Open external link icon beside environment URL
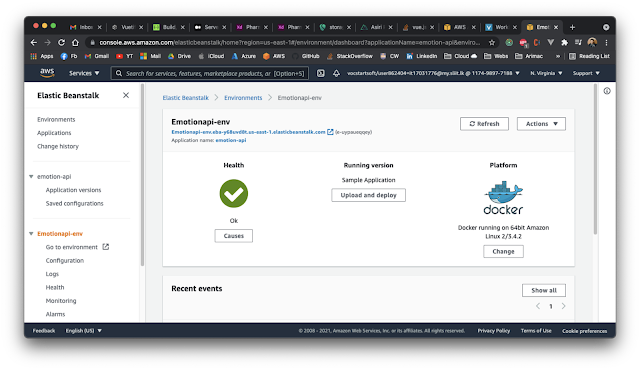This screenshot has width=640, height=370. point(330,132)
